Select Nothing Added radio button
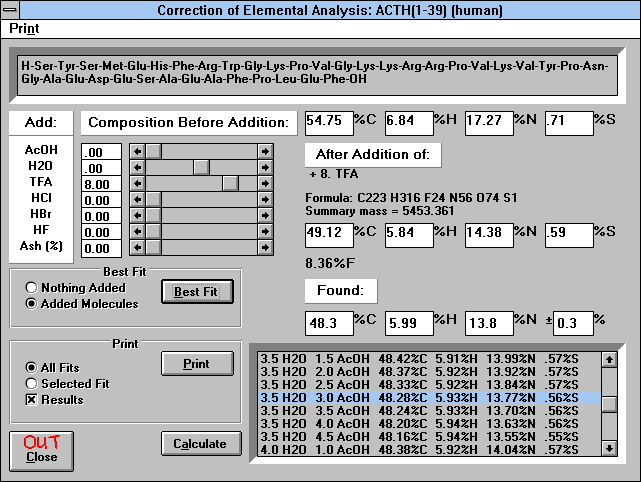Image resolution: width=641 pixels, height=482 pixels. coord(75,288)
